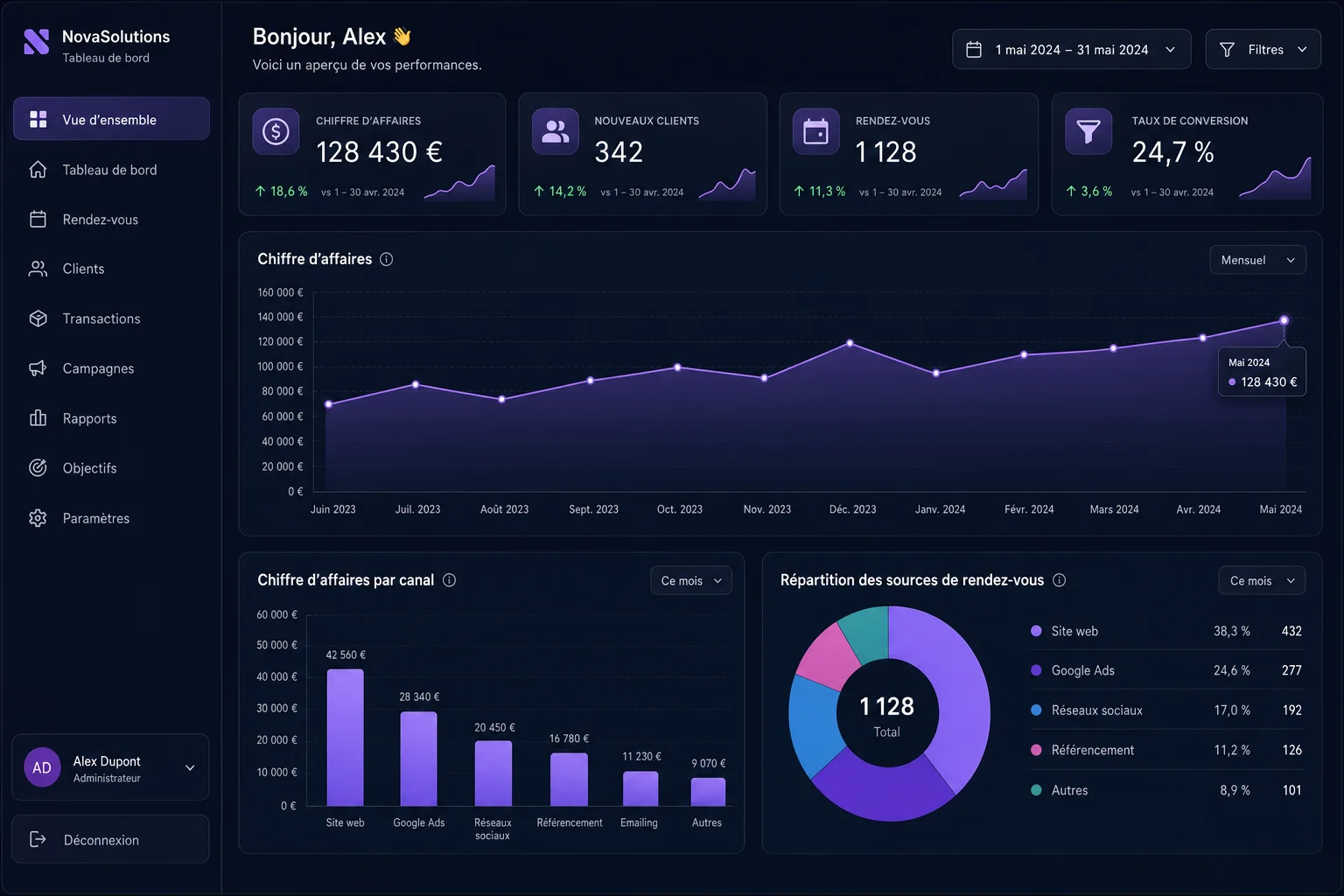1344x896 pixels.
Task: Click the waving hand emoji in greeting
Action: (x=402, y=36)
